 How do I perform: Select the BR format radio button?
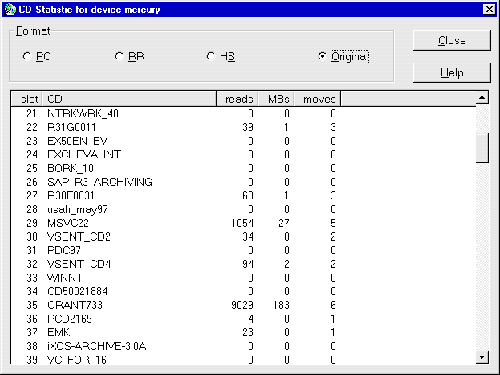coord(129,57)
